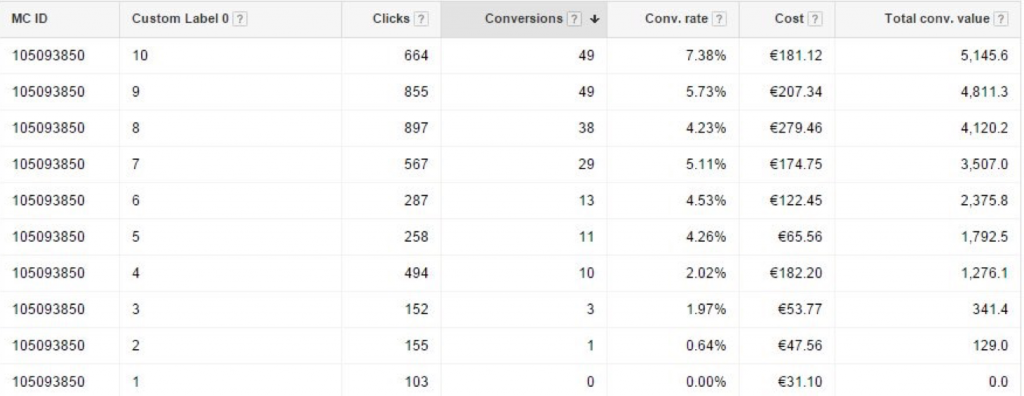
Task: Open the help icon beside Cost
Action: 814,19
